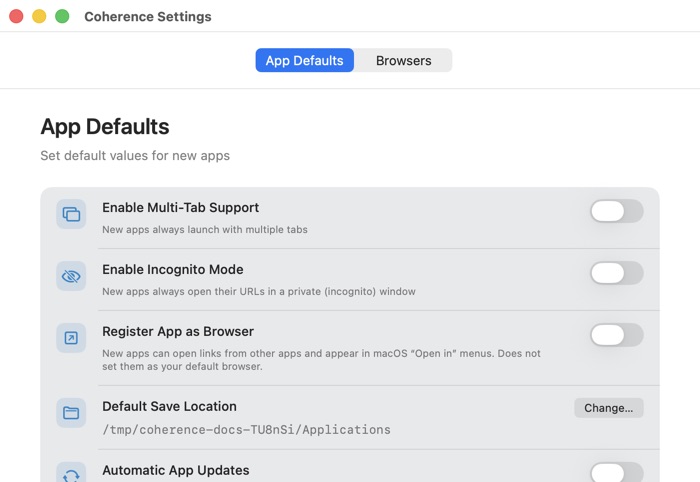Click the 'Coherence Settings' window title

click(148, 17)
